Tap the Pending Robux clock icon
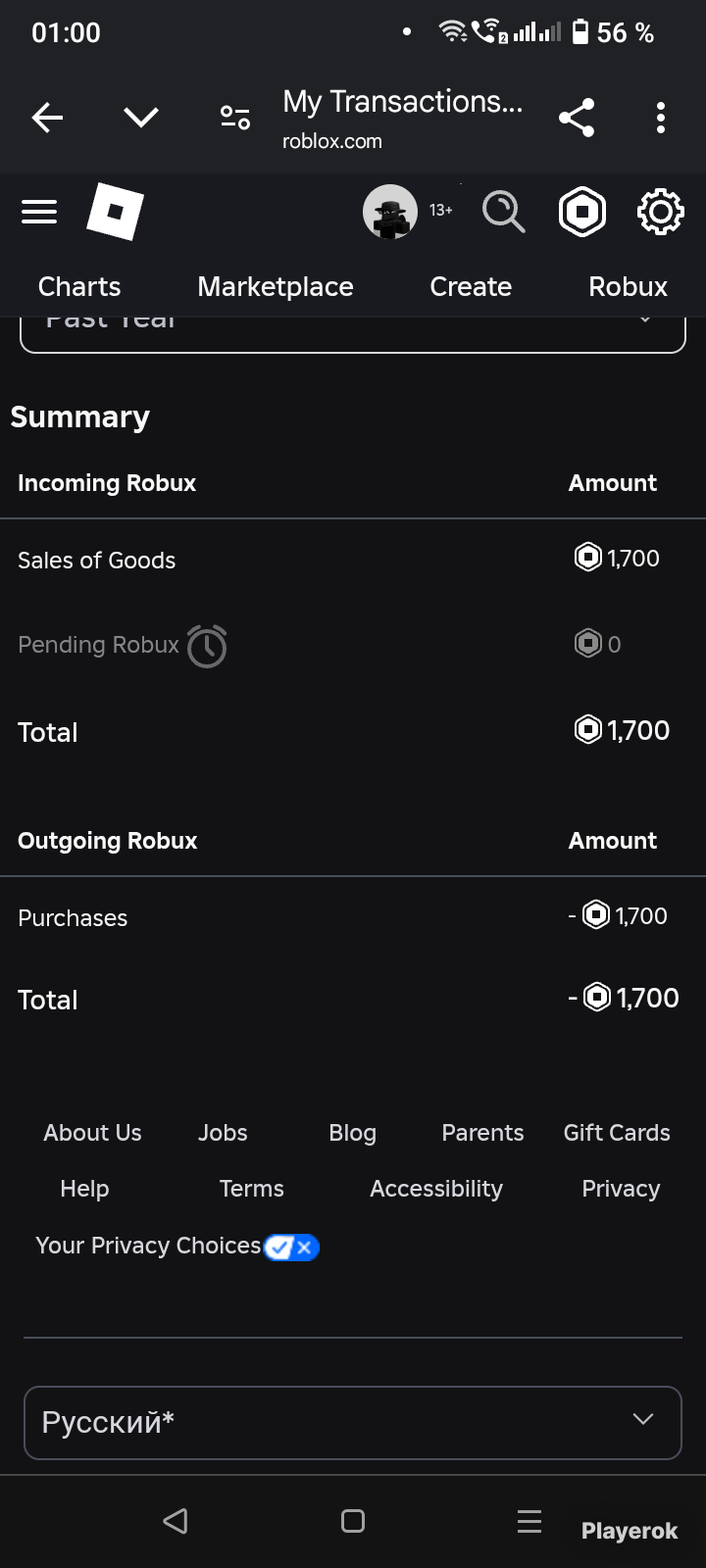This screenshot has height=1568, width=706. coord(207,646)
